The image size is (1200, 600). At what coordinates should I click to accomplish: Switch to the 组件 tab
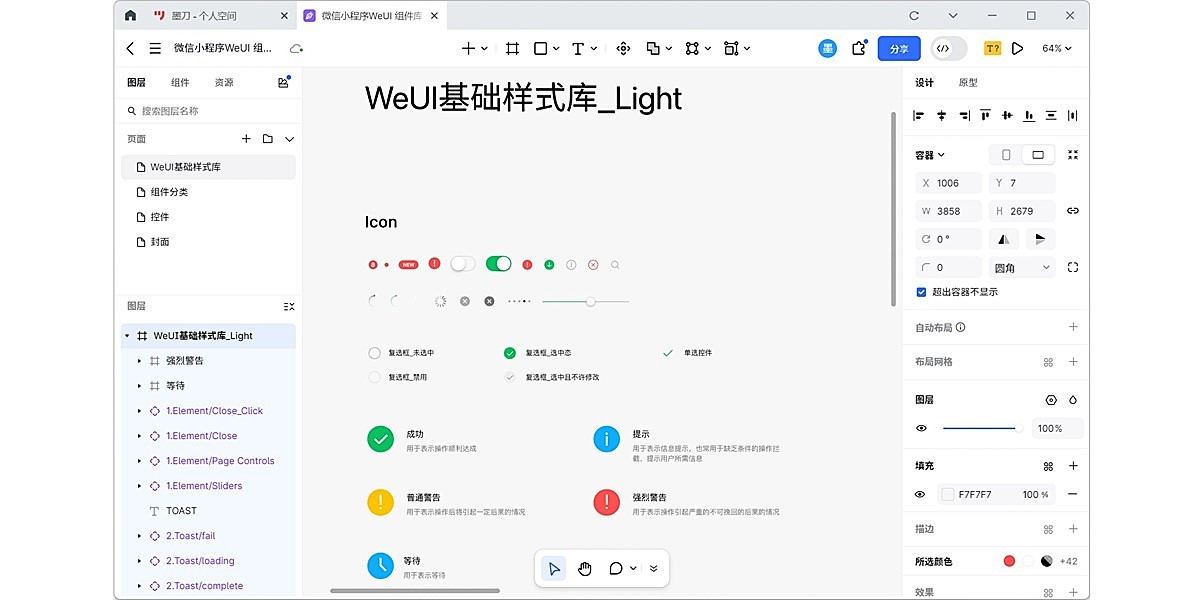click(180, 82)
